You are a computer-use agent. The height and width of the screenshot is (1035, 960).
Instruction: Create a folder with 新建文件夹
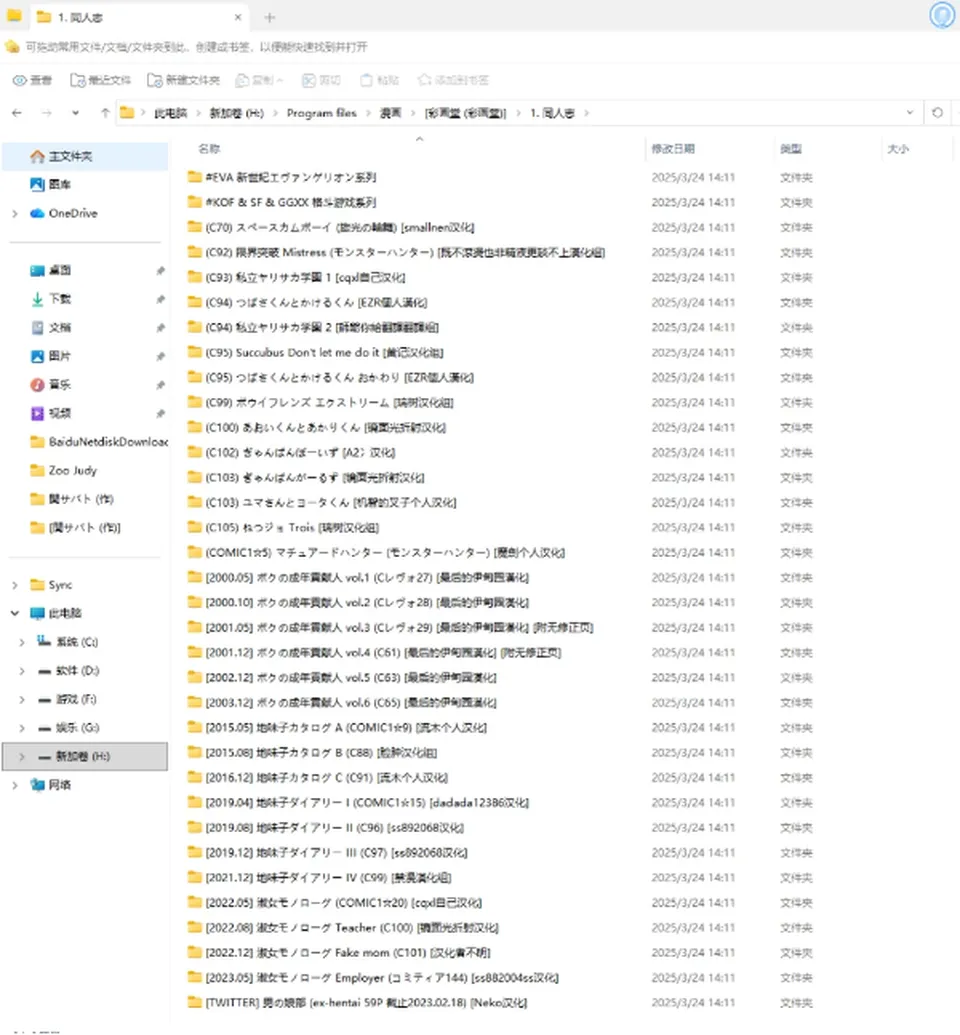pyautogui.click(x=183, y=81)
